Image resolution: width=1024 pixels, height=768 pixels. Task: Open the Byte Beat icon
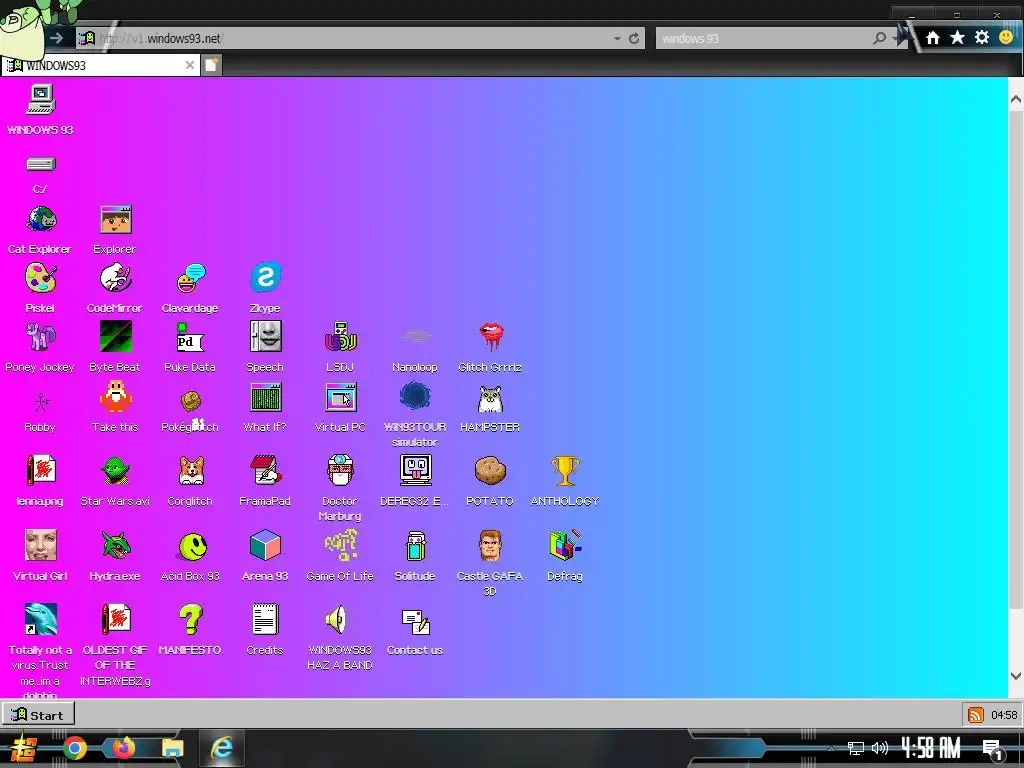click(116, 337)
